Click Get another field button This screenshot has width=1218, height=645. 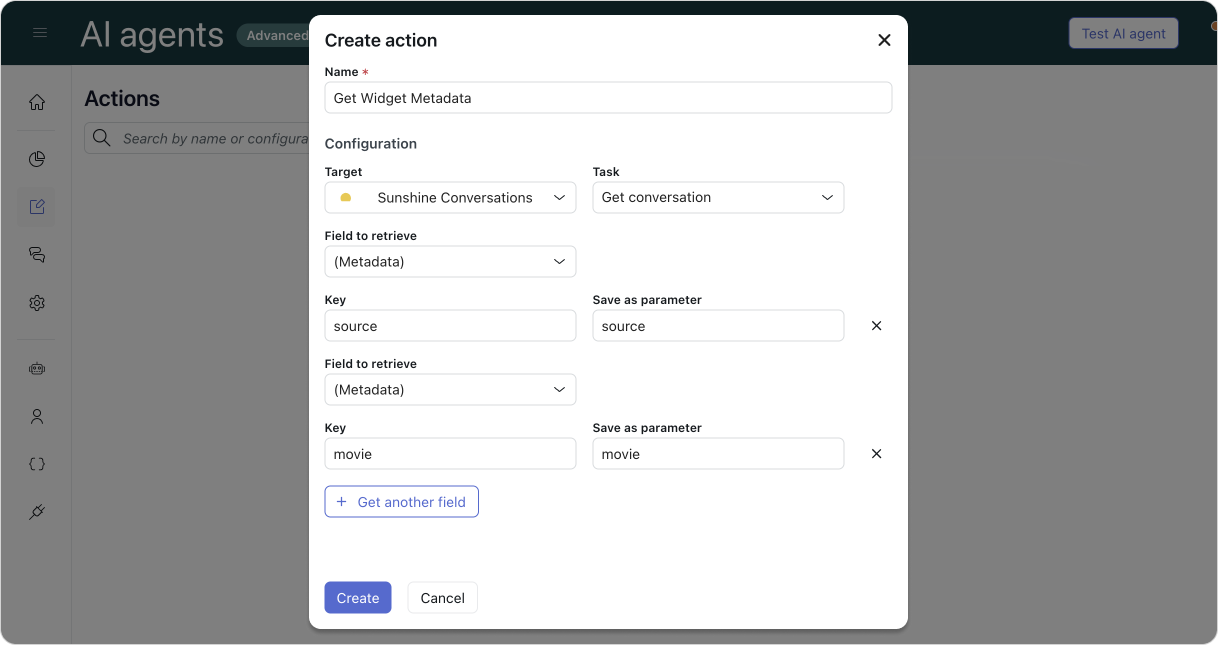[x=401, y=502]
